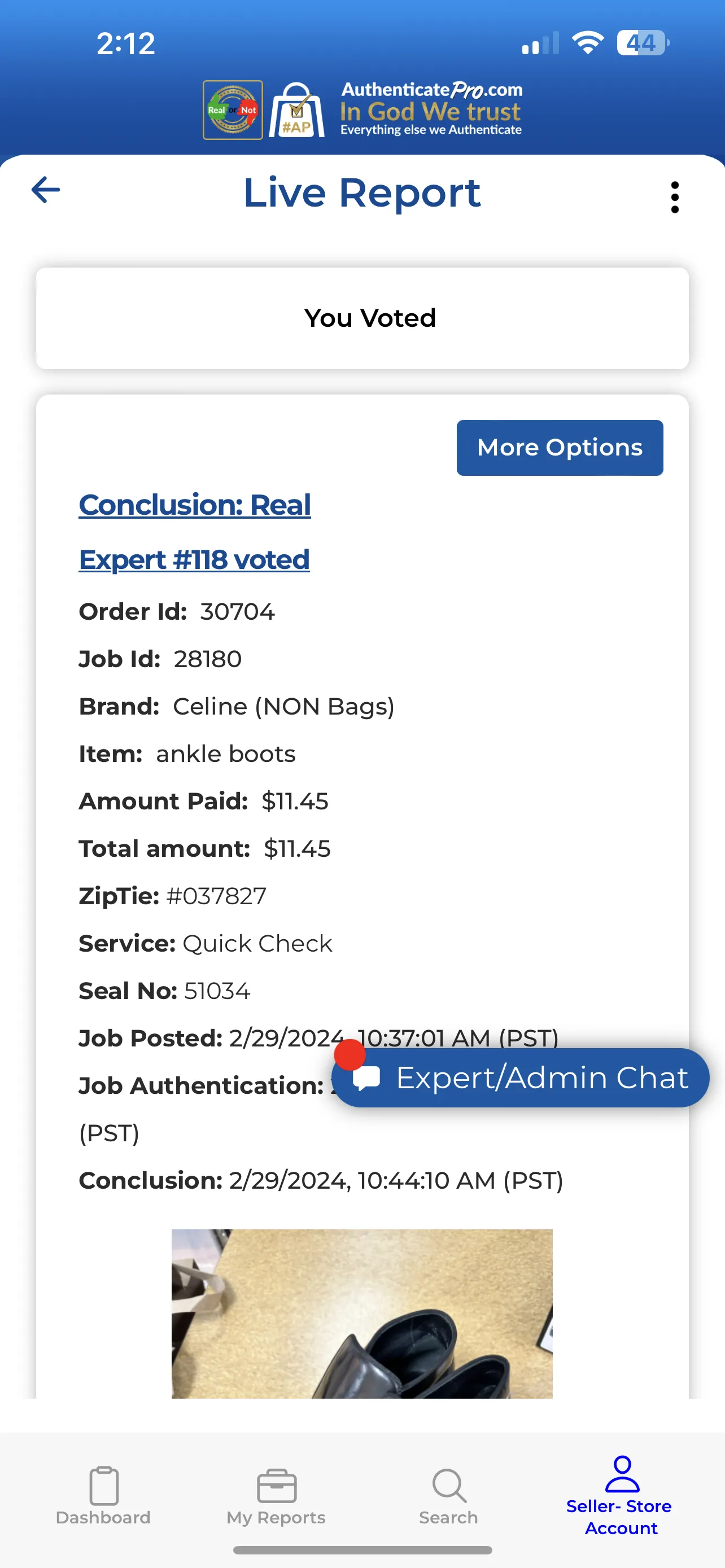Open the Expert #118 voted link

coord(194,559)
